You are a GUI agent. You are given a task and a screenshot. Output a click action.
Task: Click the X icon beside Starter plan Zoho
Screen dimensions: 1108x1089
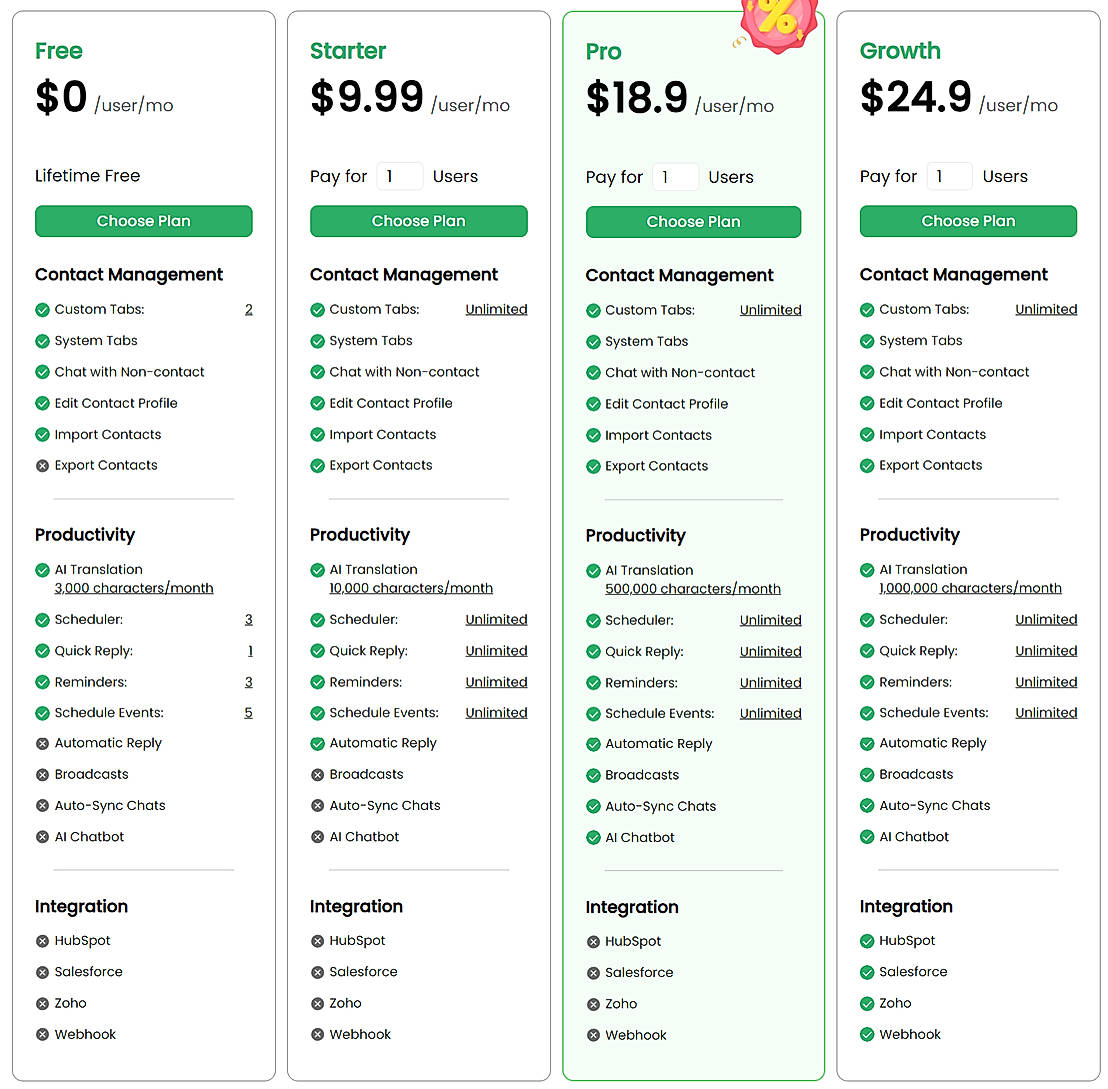[317, 1004]
